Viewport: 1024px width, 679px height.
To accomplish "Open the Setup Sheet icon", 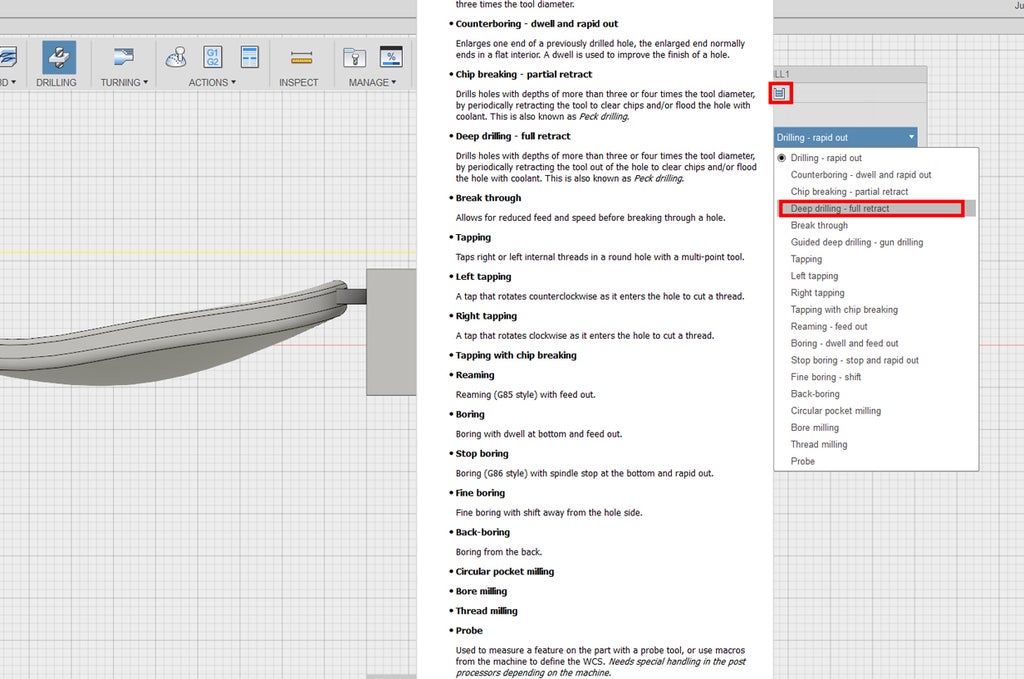I will (x=249, y=57).
